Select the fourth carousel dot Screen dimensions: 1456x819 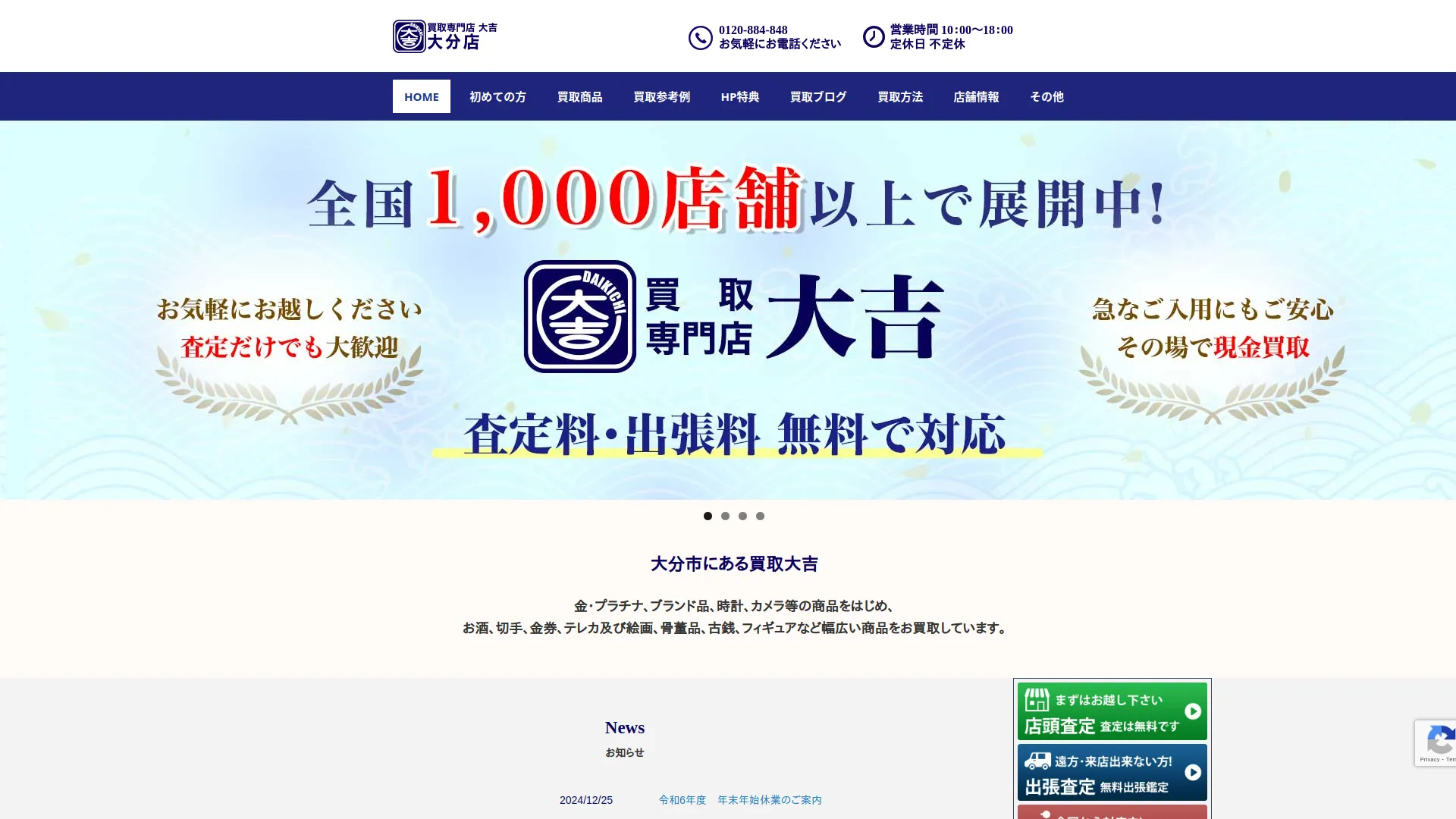pos(760,516)
